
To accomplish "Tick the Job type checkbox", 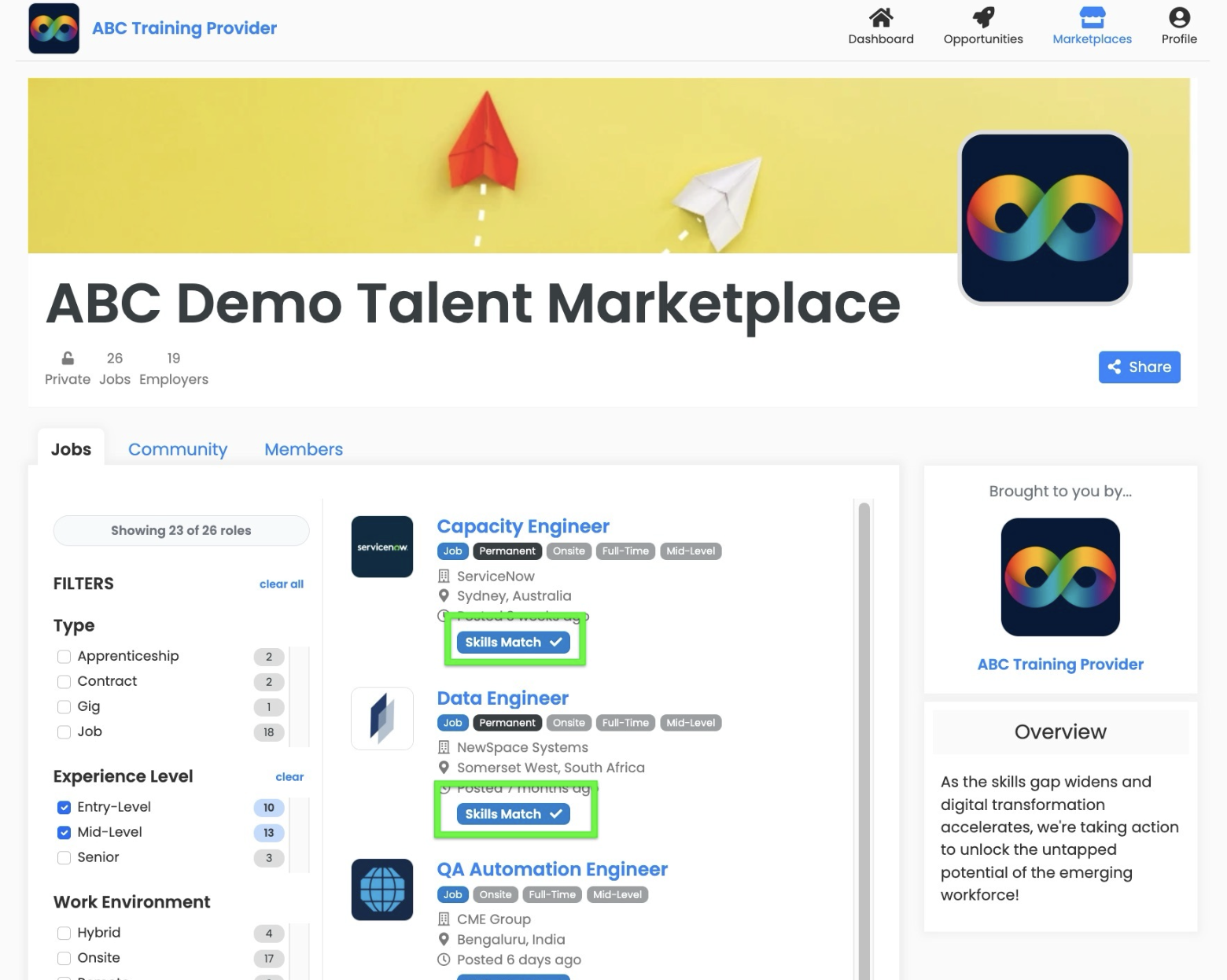I will point(64,731).
